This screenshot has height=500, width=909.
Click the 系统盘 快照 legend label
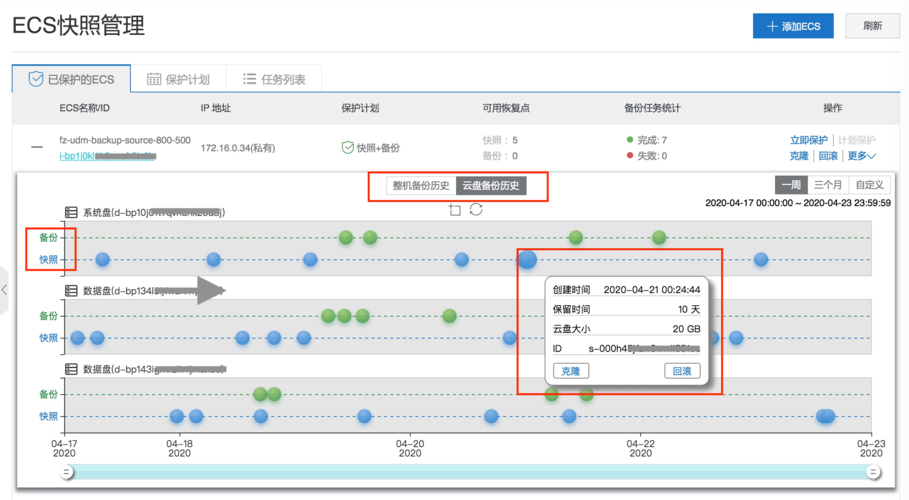49,259
